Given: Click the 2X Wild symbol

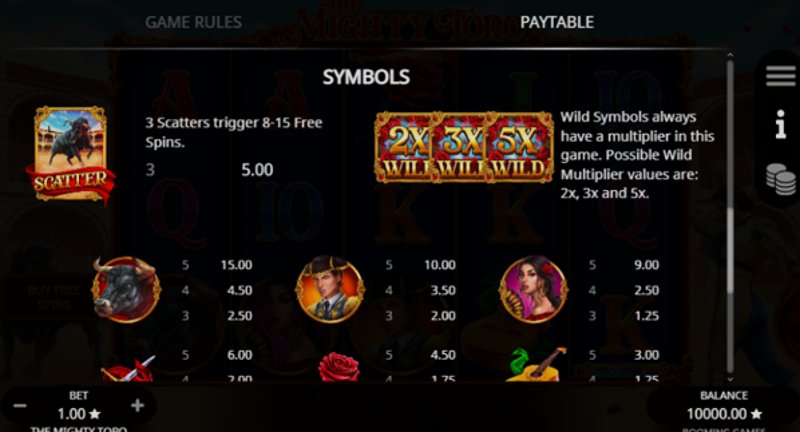Looking at the screenshot, I should [x=404, y=148].
